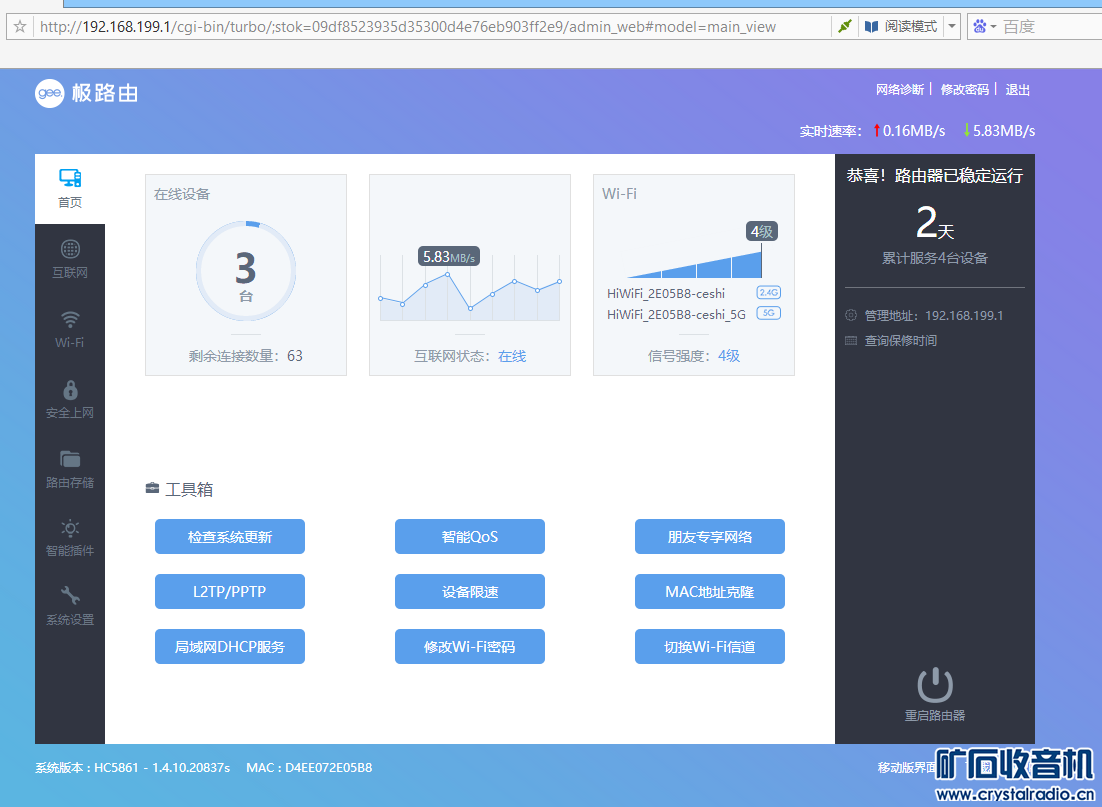
Task: Open 安全上网 lock icon
Action: click(70, 390)
